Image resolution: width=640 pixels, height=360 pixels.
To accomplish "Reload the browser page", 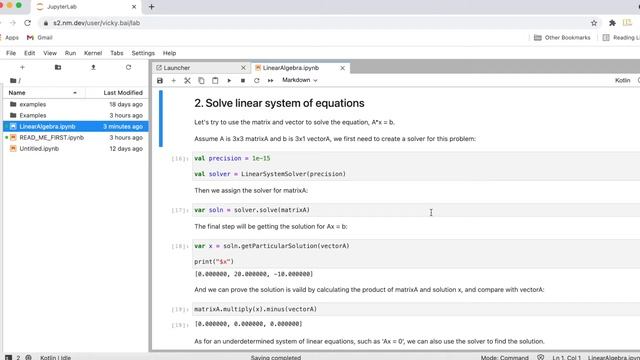I will [27, 23].
